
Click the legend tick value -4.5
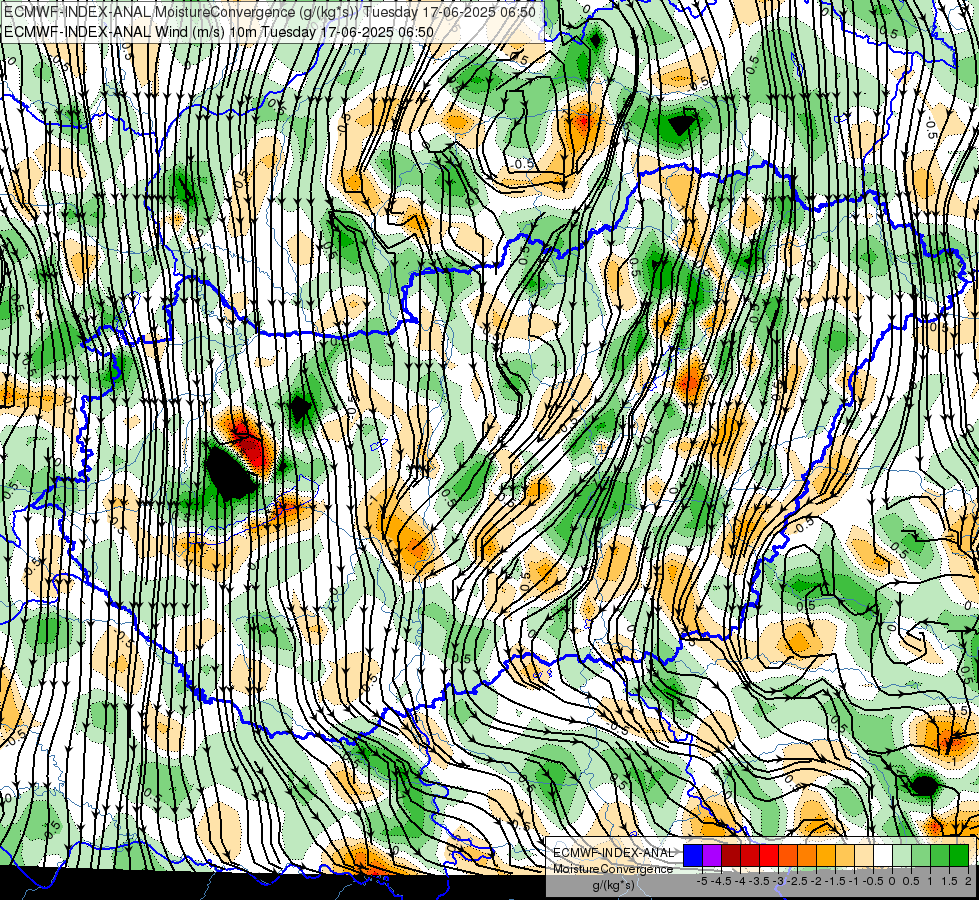click(722, 881)
